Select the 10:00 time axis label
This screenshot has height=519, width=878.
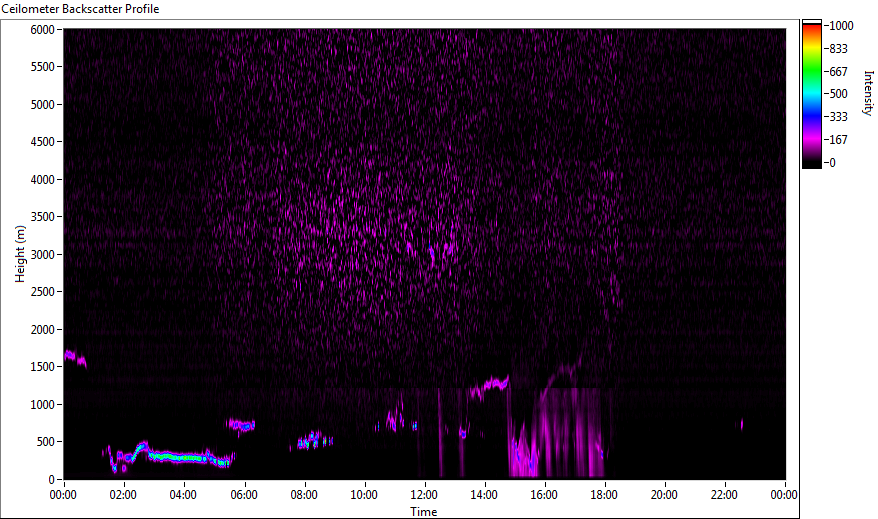(x=364, y=495)
